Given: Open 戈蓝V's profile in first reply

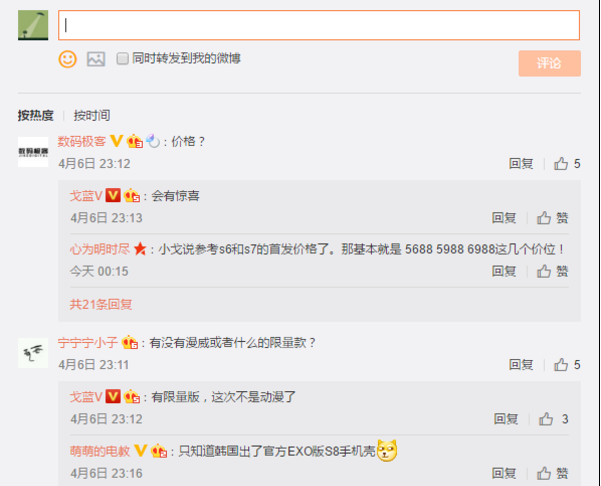Looking at the screenshot, I should click(86, 196).
